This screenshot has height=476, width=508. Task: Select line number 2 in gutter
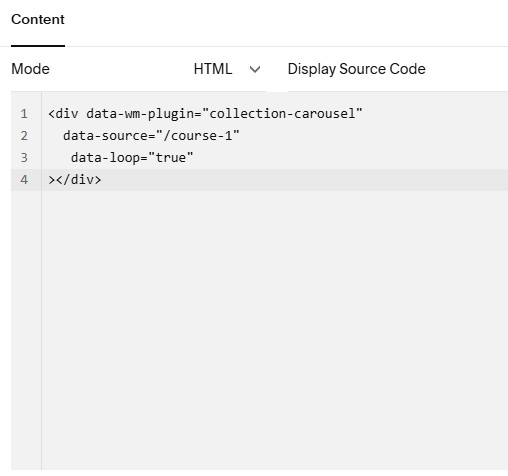pos(24,136)
